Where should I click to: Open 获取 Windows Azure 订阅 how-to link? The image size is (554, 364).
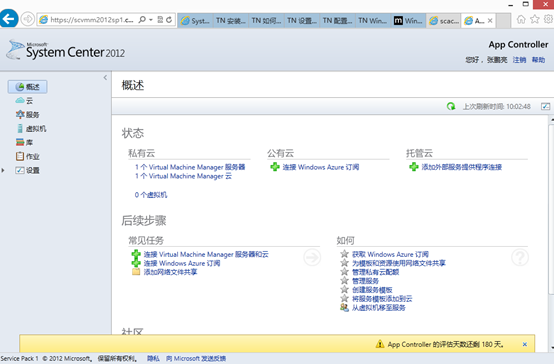pos(390,254)
